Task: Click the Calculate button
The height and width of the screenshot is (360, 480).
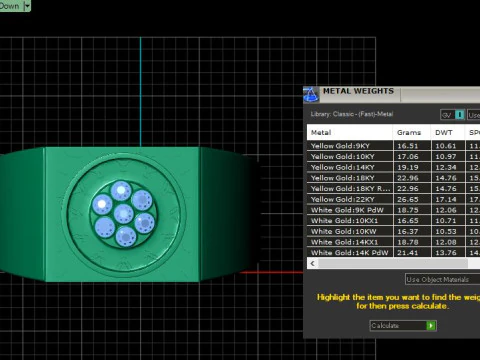Action: 403,325
